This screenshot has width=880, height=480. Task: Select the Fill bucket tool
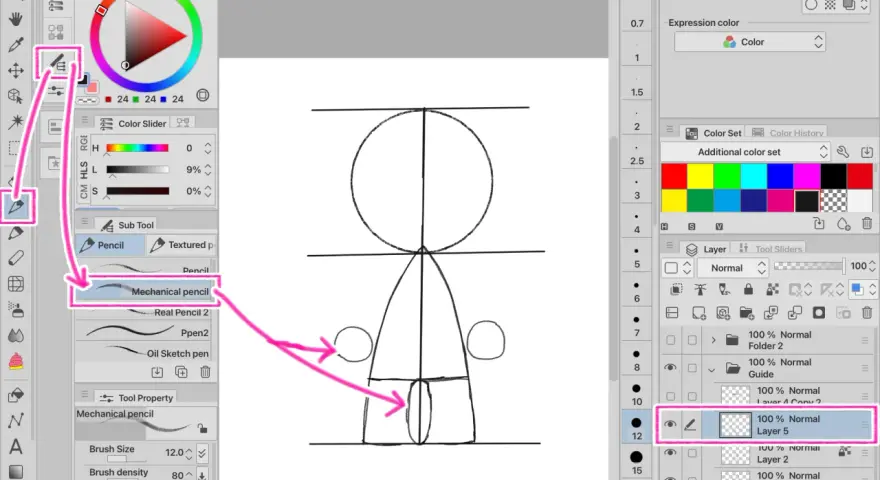point(16,395)
